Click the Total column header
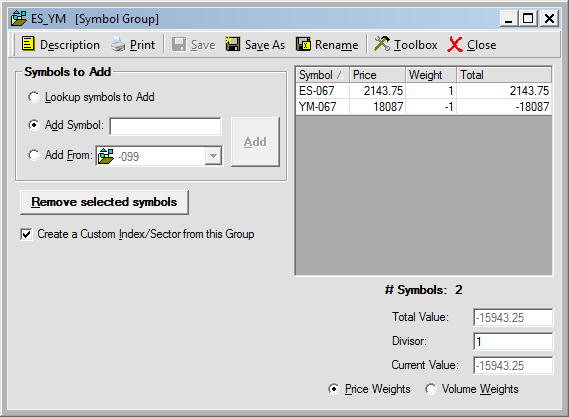 click(x=504, y=75)
